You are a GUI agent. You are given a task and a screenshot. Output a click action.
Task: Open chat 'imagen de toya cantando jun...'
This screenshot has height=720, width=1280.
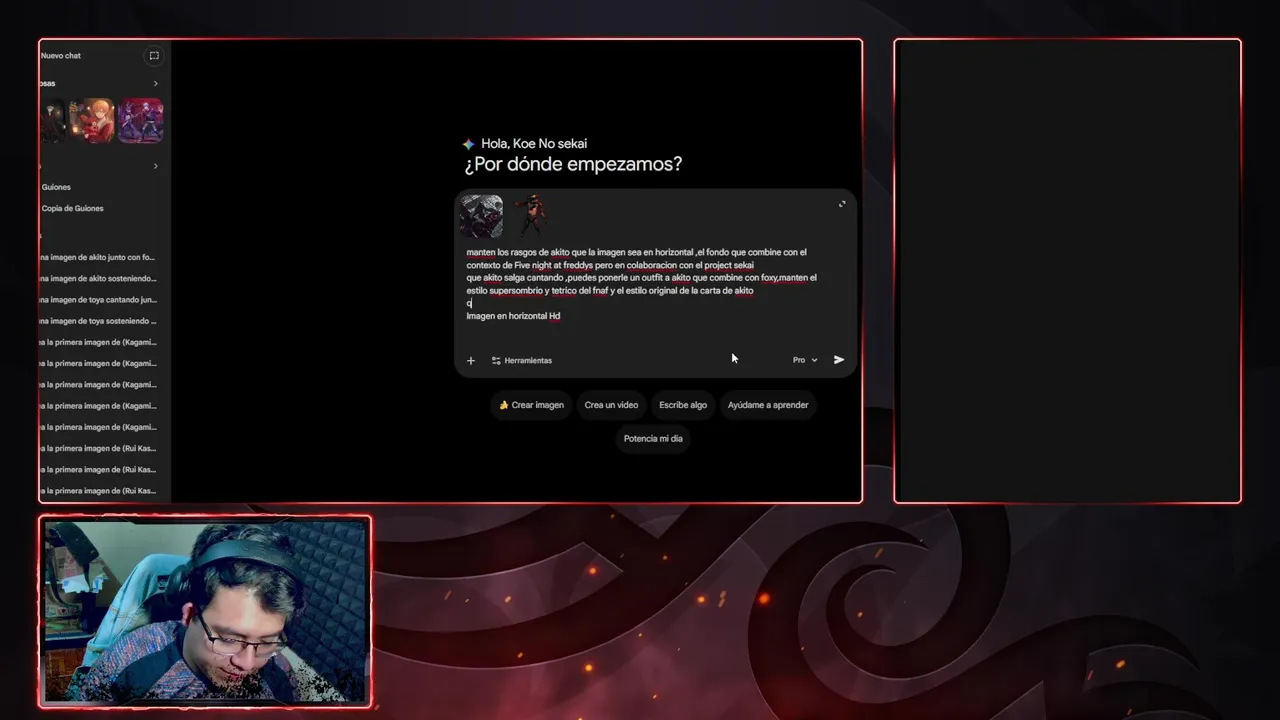(x=98, y=299)
